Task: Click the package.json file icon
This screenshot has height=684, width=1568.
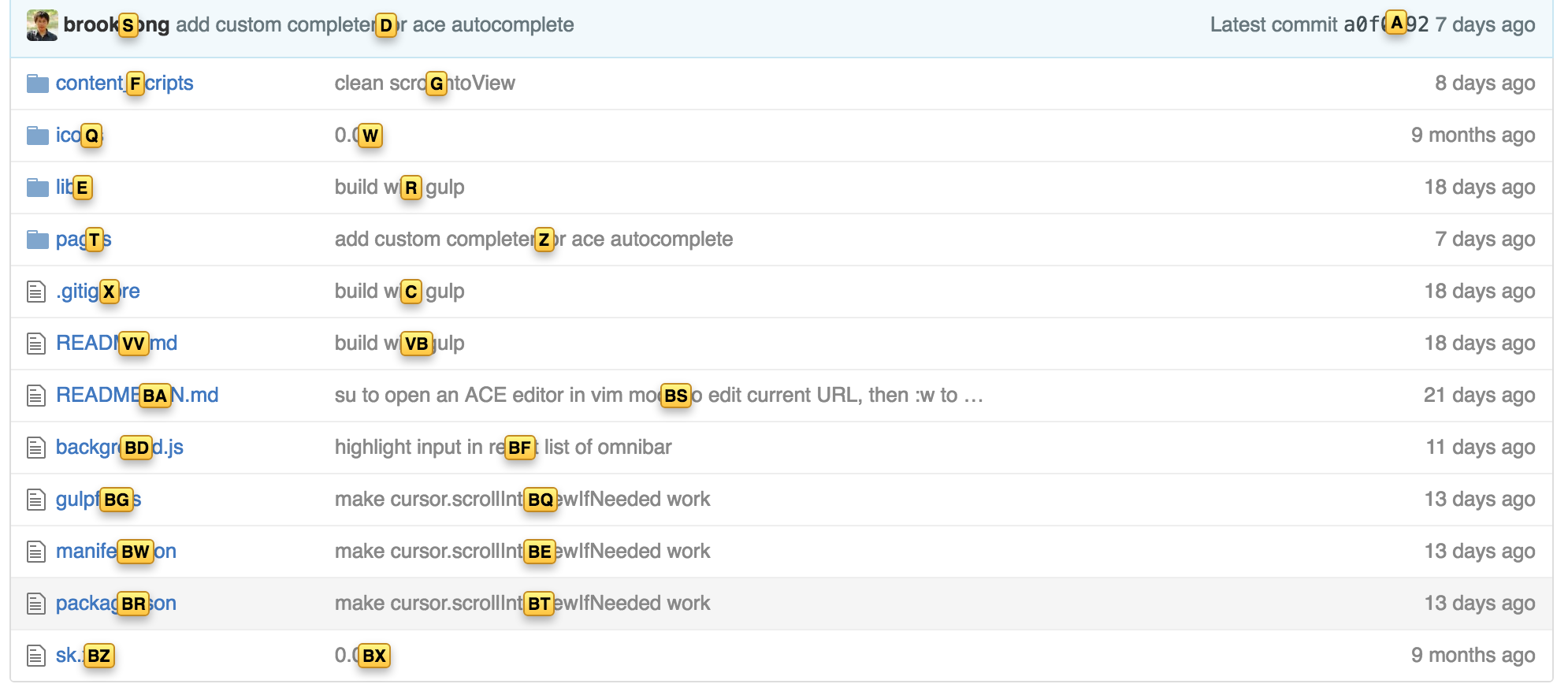Action: 36,604
